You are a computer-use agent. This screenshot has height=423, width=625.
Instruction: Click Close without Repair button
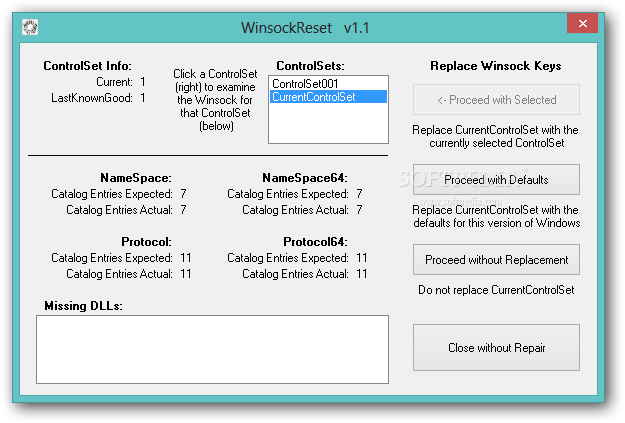(x=496, y=348)
